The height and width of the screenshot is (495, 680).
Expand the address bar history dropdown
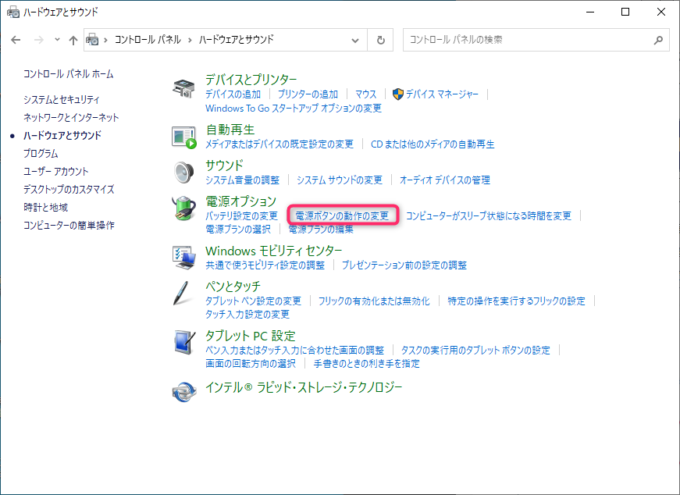coord(355,40)
